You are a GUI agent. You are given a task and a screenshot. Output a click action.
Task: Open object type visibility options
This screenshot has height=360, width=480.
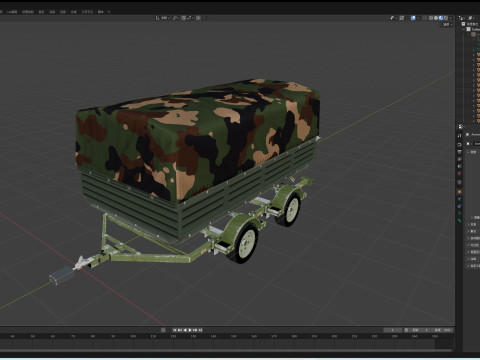point(394,18)
